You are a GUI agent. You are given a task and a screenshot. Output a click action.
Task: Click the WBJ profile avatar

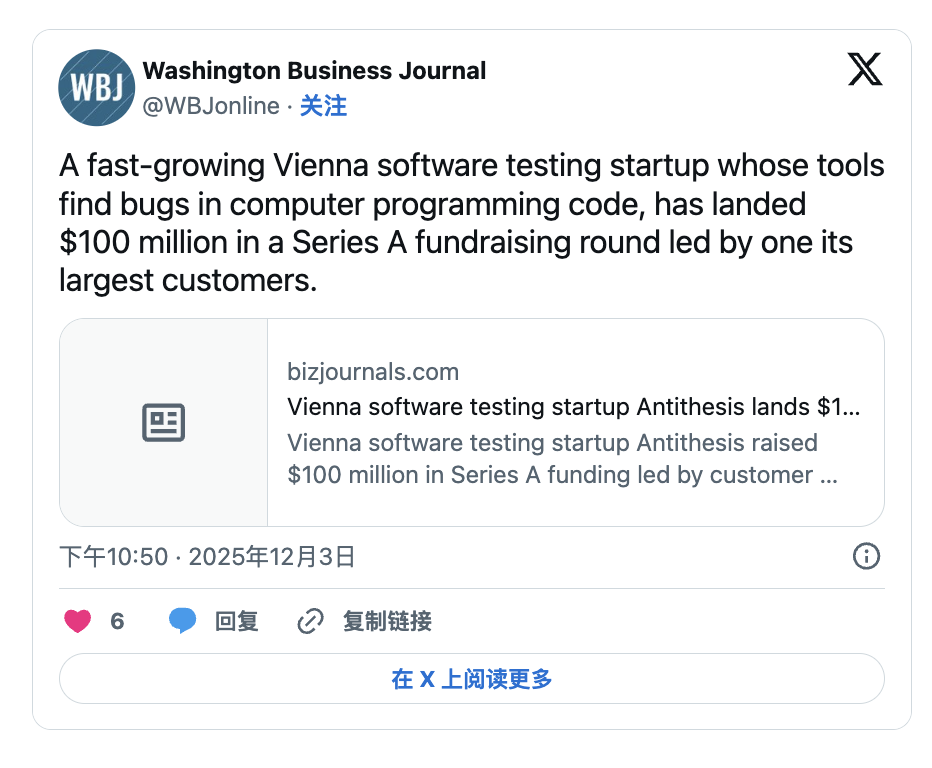coord(97,88)
